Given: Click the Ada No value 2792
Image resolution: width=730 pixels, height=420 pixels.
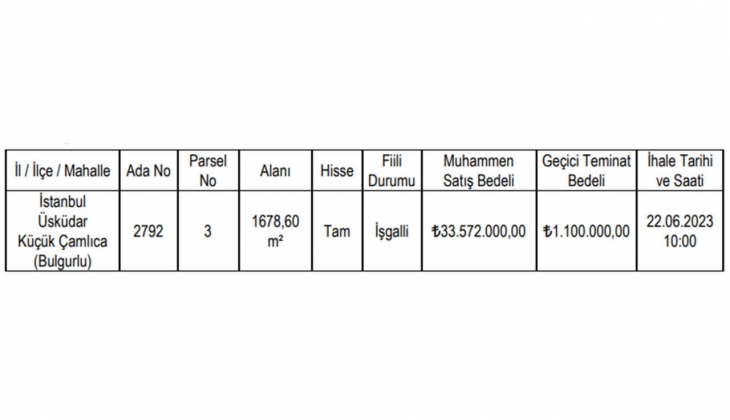Looking at the screenshot, I should tap(149, 230).
